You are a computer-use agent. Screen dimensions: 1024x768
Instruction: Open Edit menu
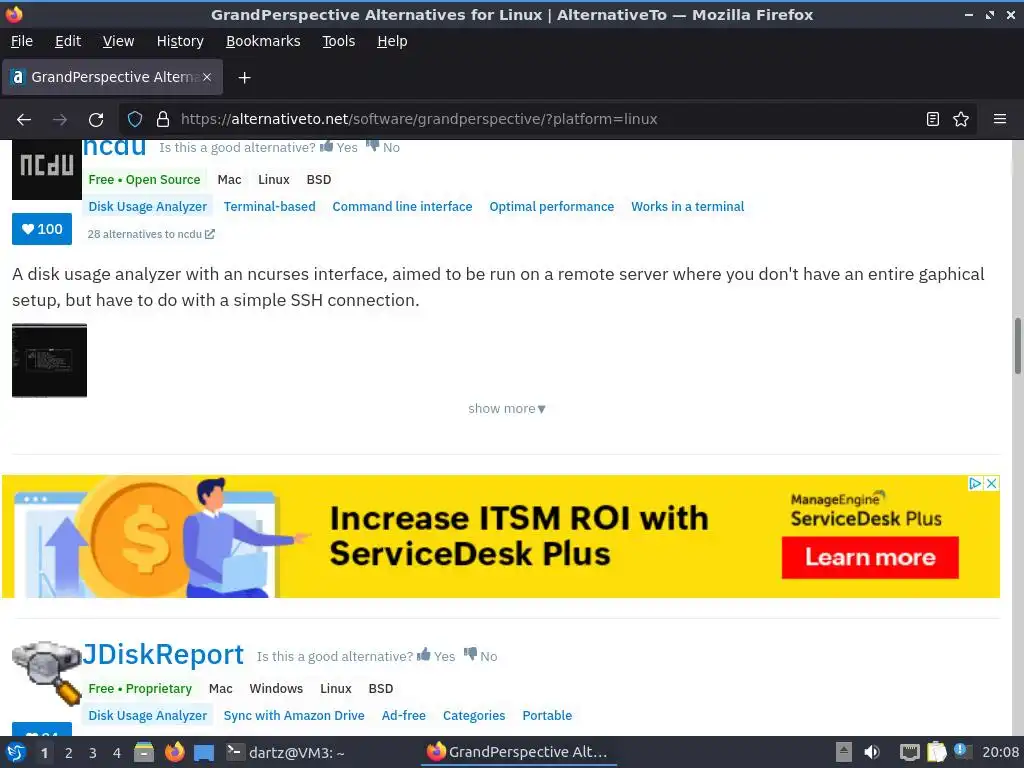tap(68, 41)
